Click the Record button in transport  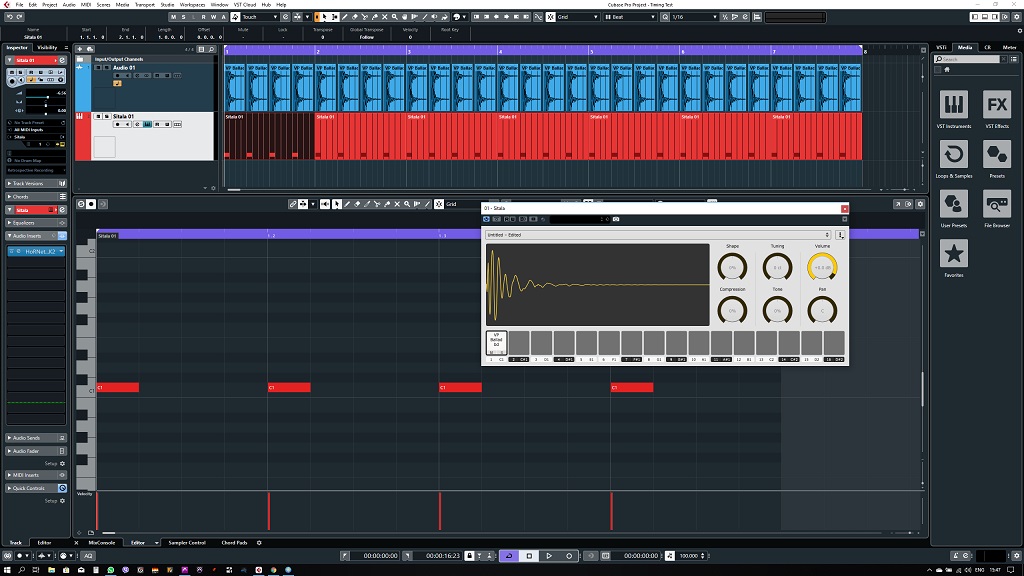point(569,556)
